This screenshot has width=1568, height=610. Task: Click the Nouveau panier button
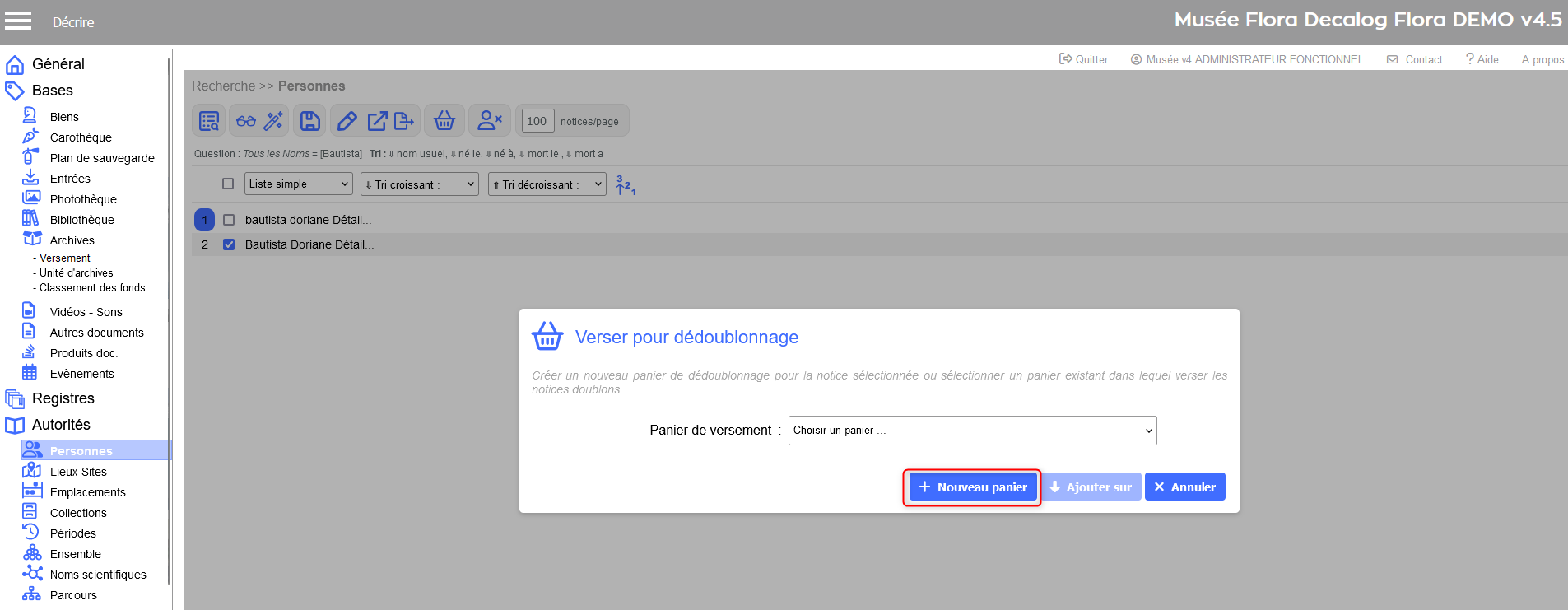(x=972, y=487)
